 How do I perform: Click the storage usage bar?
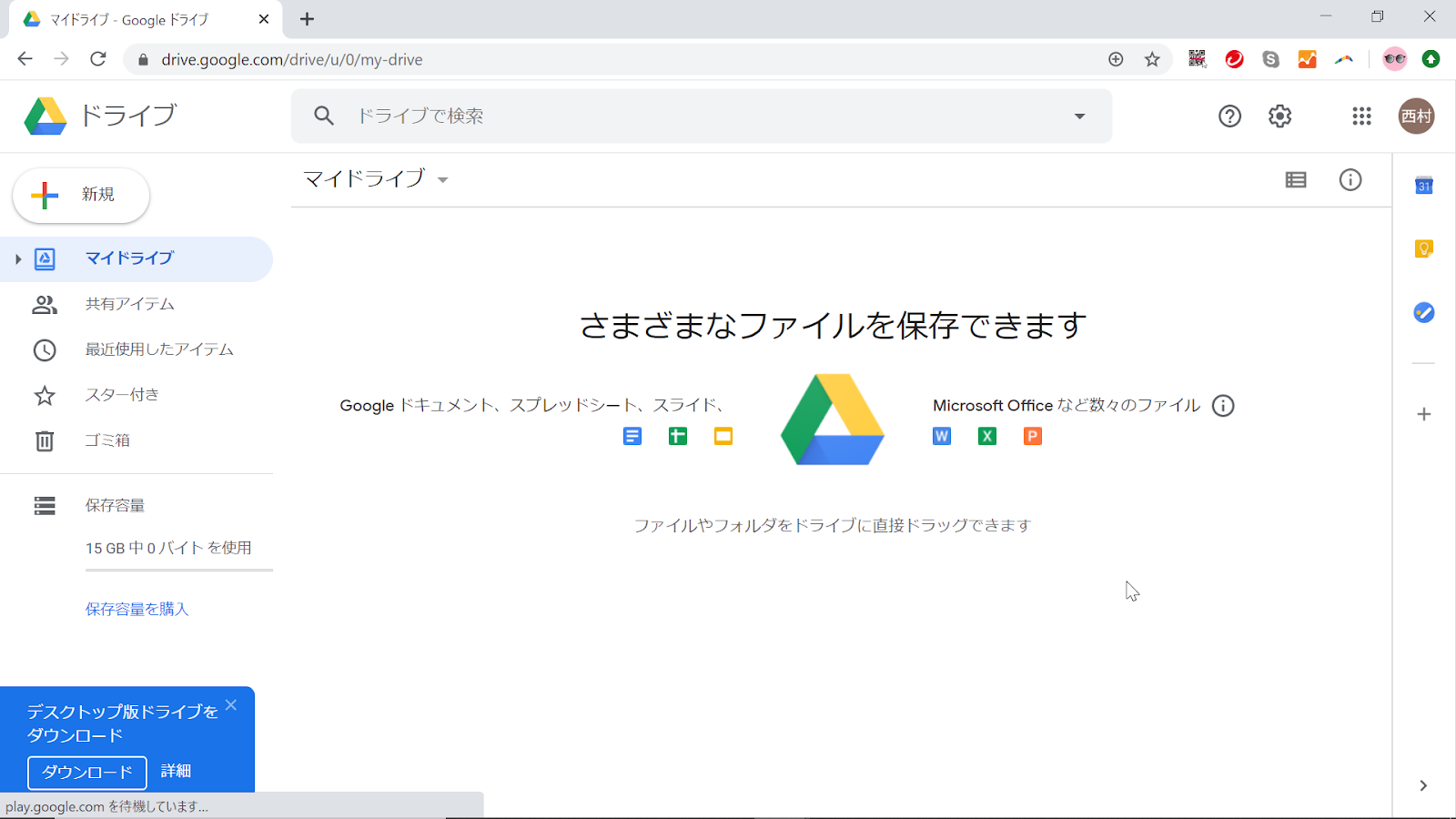click(179, 571)
